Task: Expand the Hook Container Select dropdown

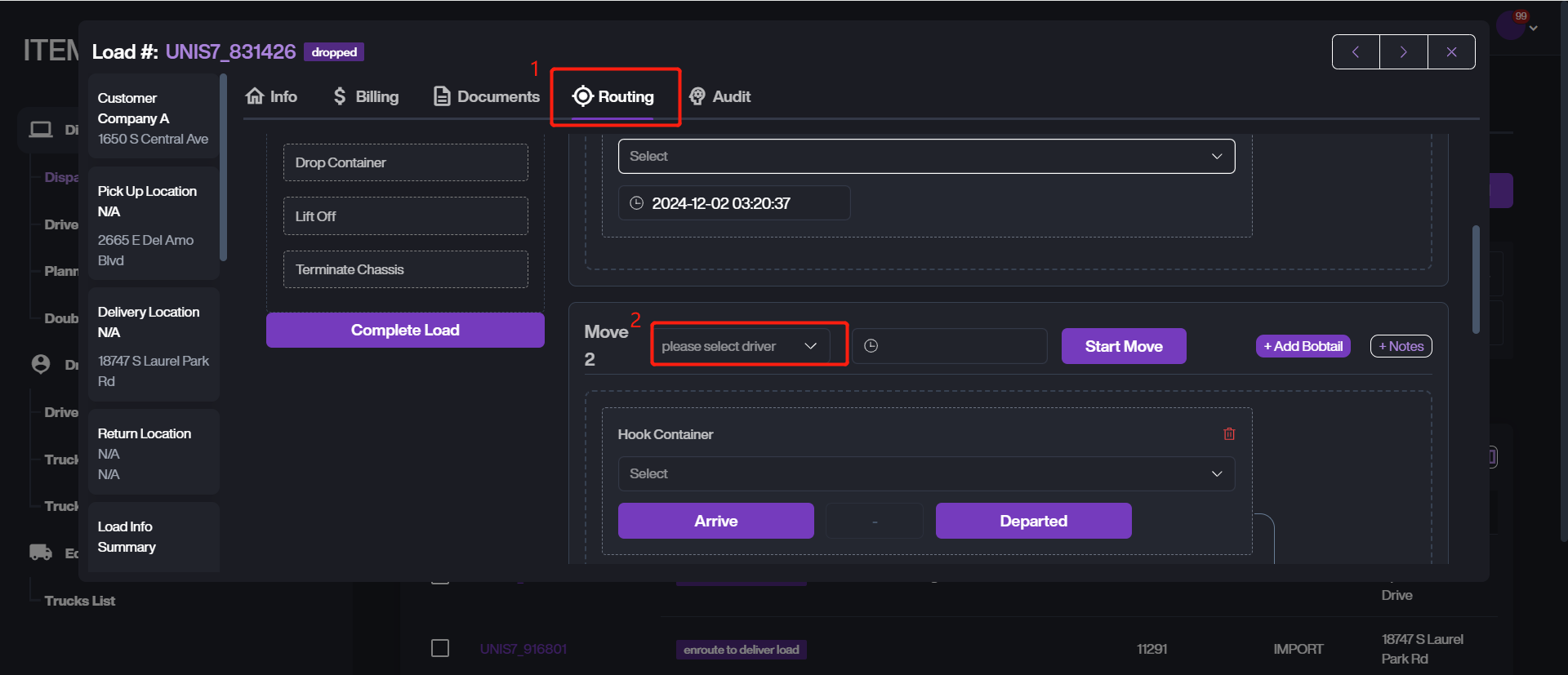Action: tap(926, 473)
